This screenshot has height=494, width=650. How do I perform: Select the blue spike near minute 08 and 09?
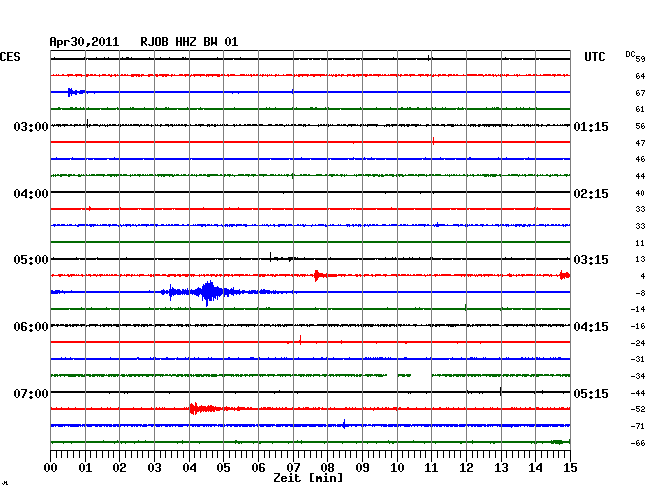(344, 424)
